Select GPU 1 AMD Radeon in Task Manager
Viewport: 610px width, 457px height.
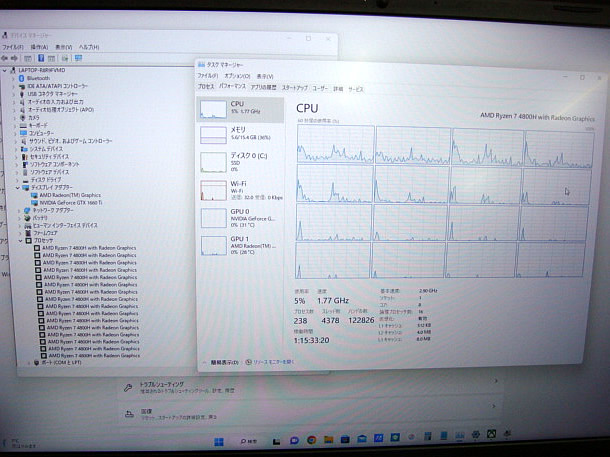tap(241, 245)
